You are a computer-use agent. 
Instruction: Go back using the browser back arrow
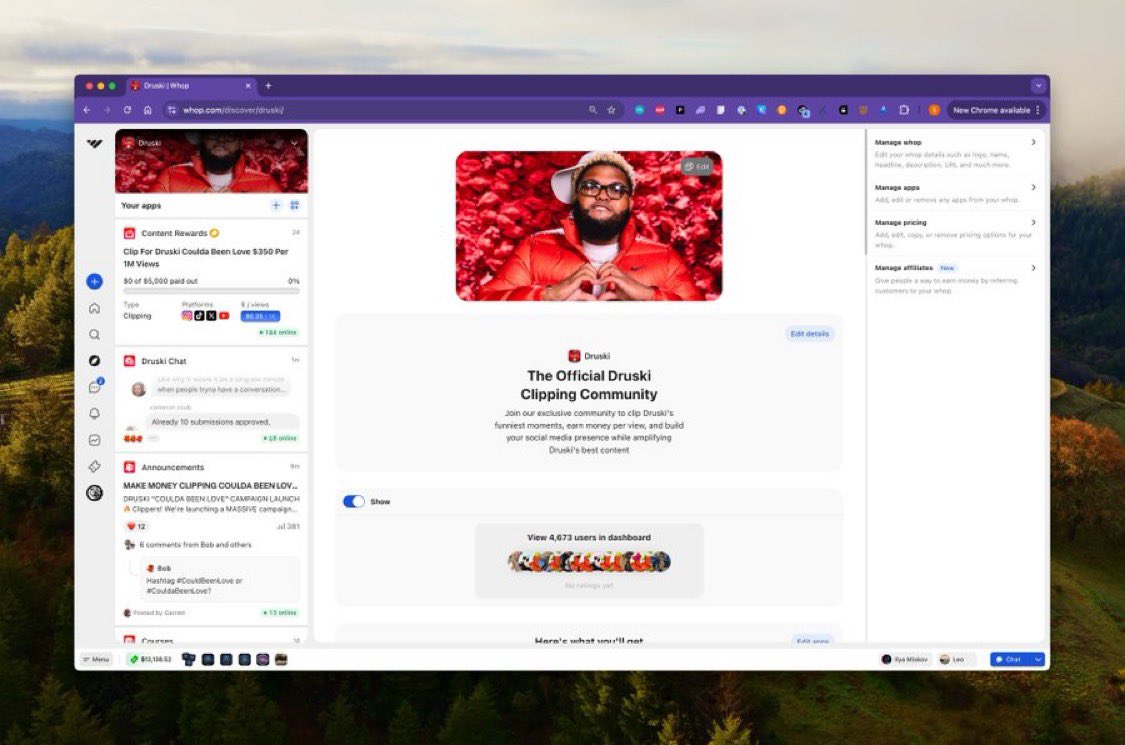tap(87, 110)
